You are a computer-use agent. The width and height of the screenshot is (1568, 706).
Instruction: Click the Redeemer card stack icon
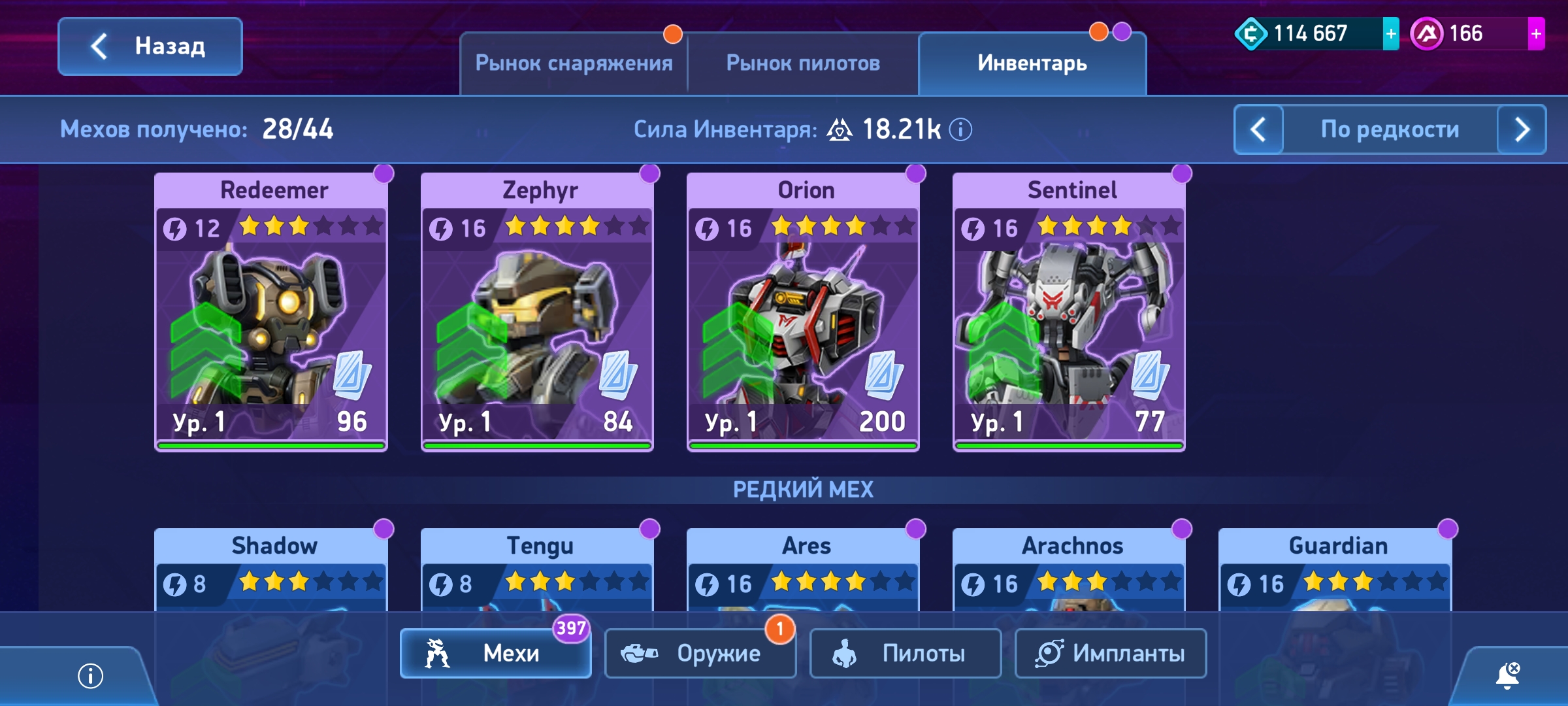pyautogui.click(x=352, y=375)
